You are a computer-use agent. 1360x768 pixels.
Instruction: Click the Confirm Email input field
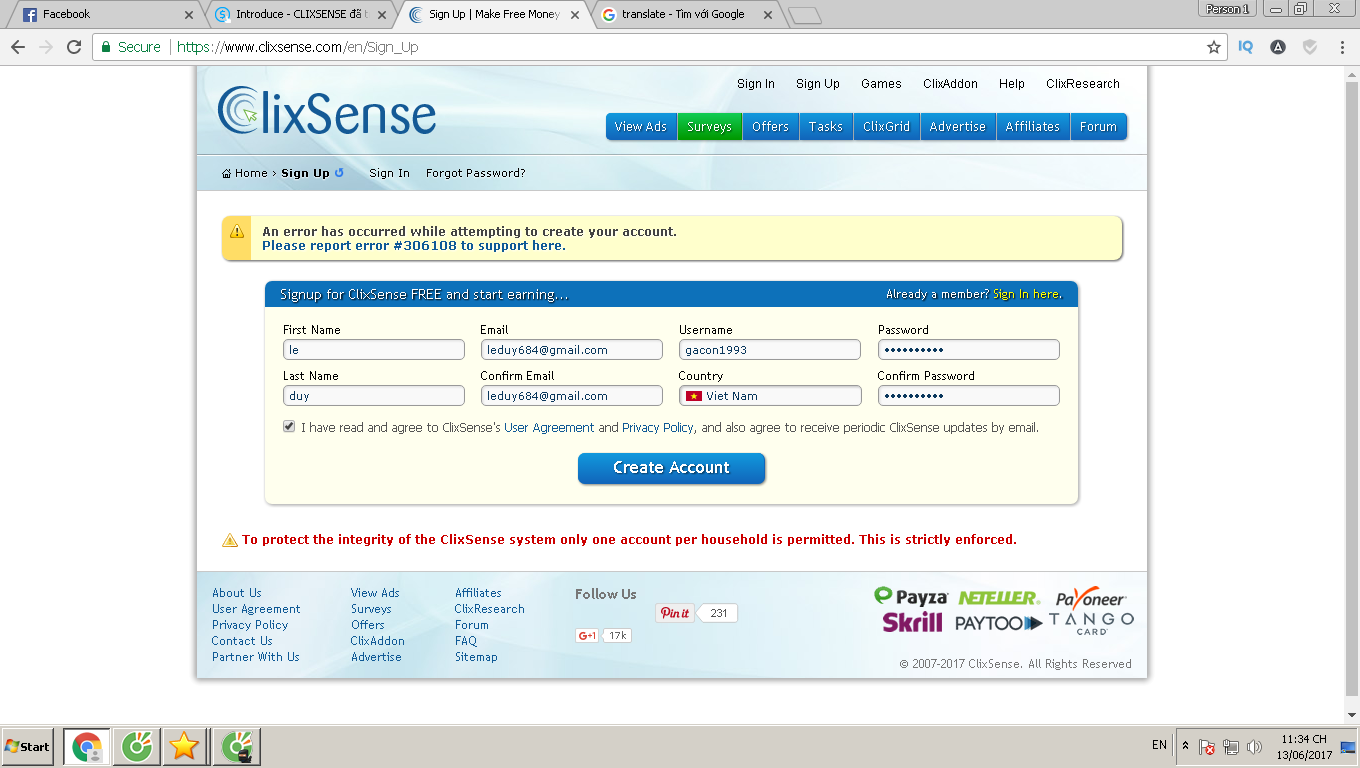point(571,396)
